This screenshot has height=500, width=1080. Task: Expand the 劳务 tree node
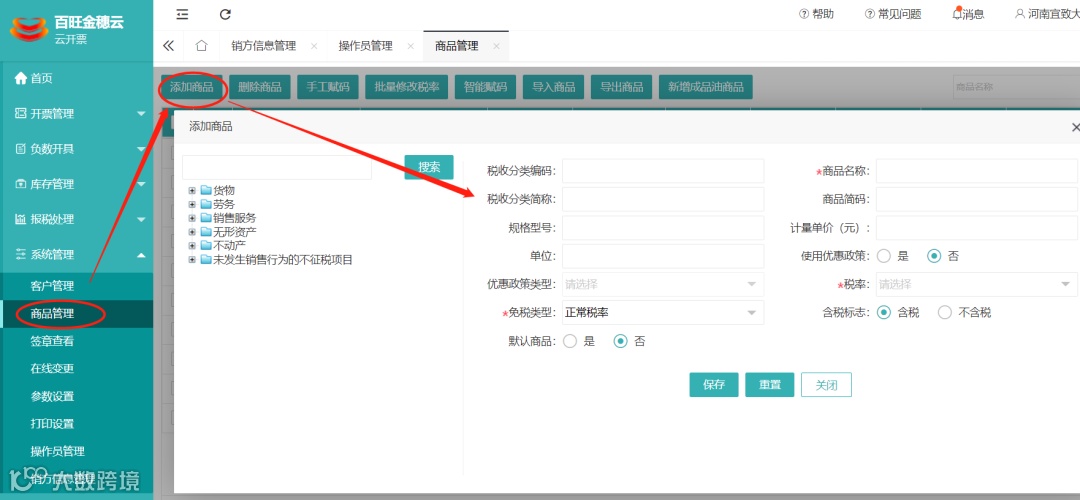point(192,204)
